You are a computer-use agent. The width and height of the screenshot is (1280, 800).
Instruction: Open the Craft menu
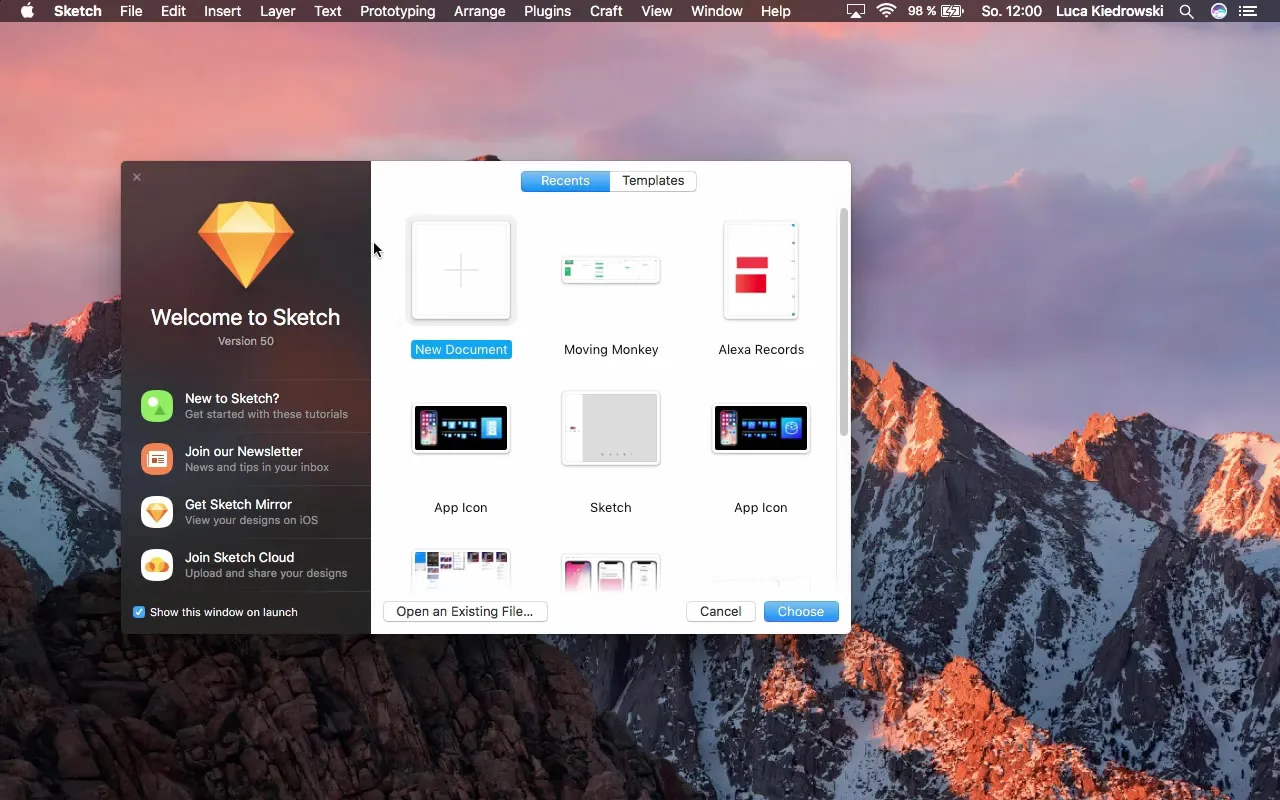click(x=606, y=11)
